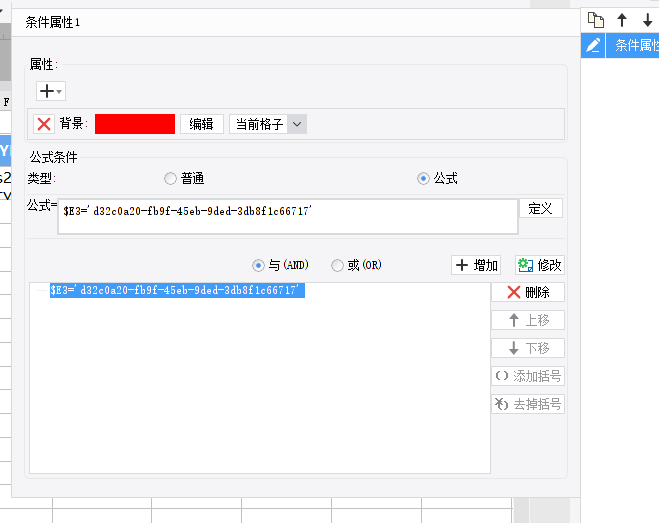Expand the 当前格子 scope dropdown arrow
659x523 pixels.
tap(297, 124)
